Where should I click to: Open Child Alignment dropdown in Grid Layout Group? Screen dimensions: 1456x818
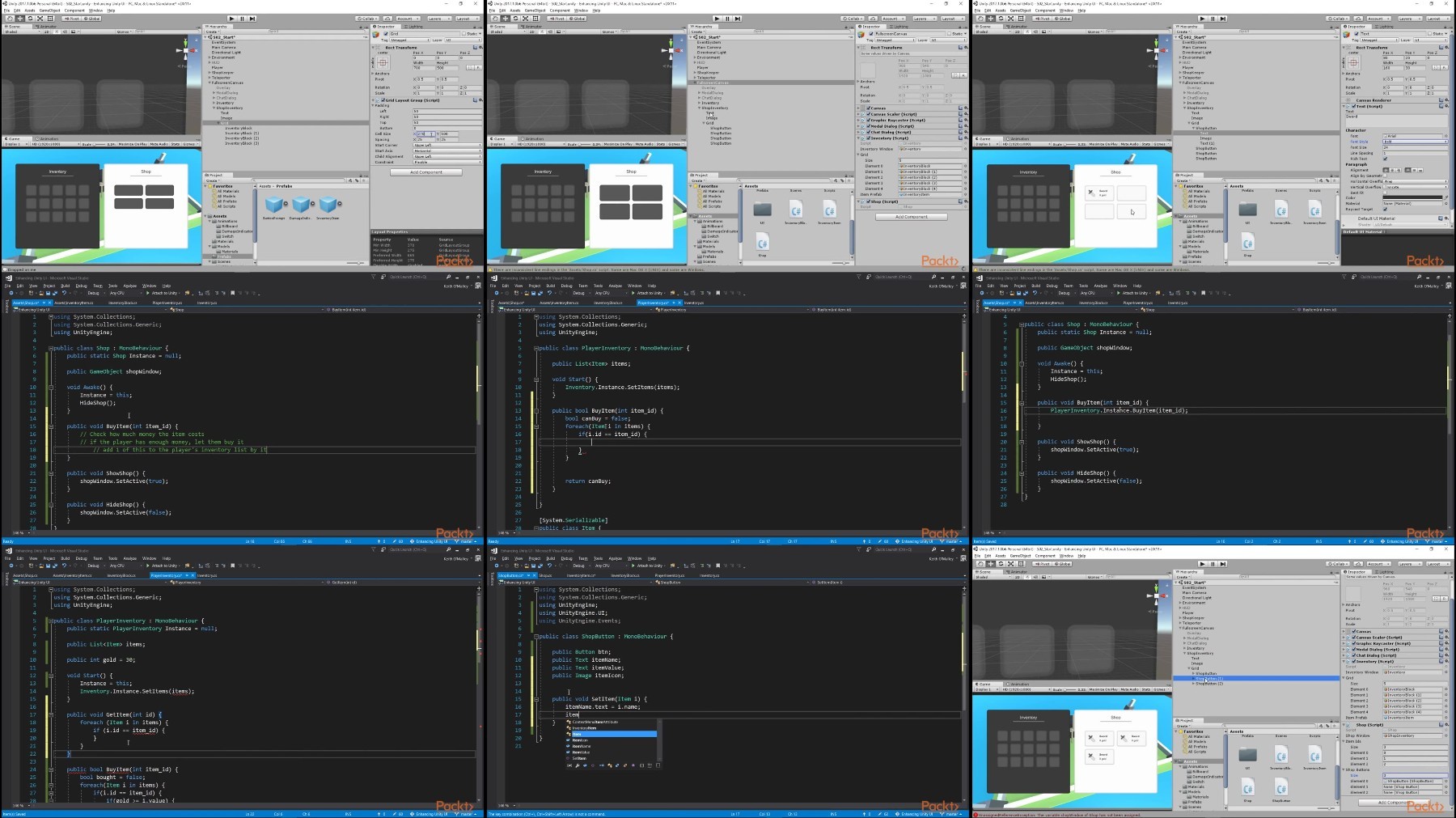pyautogui.click(x=447, y=156)
